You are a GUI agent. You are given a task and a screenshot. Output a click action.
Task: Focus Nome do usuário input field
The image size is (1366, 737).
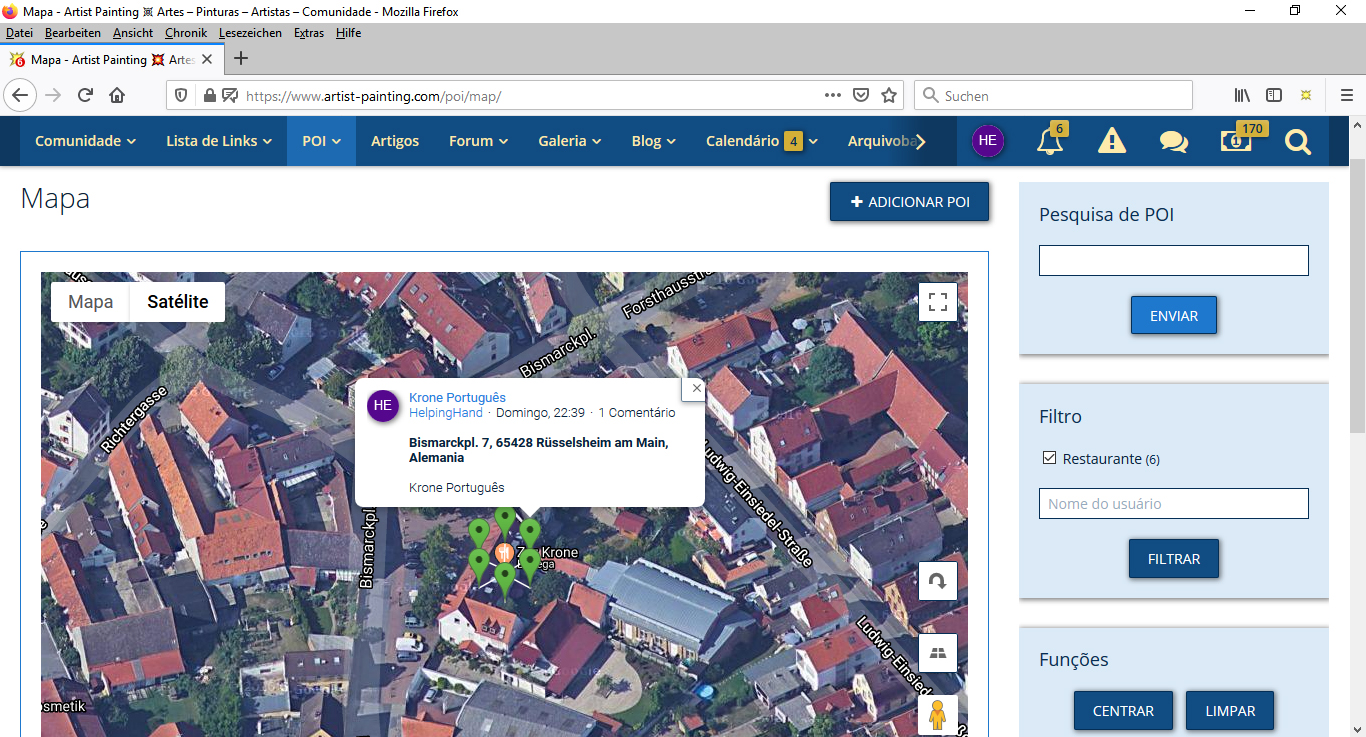pyautogui.click(x=1174, y=503)
